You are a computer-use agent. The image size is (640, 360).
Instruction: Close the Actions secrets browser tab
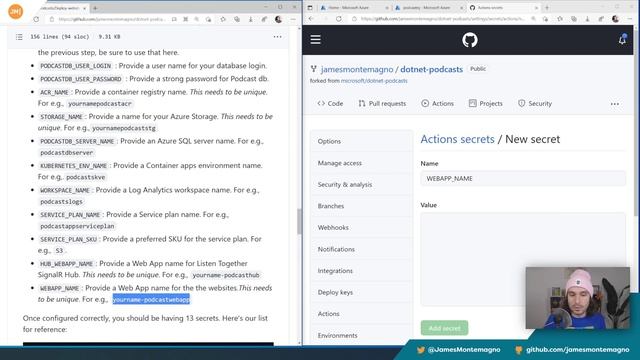536,8
